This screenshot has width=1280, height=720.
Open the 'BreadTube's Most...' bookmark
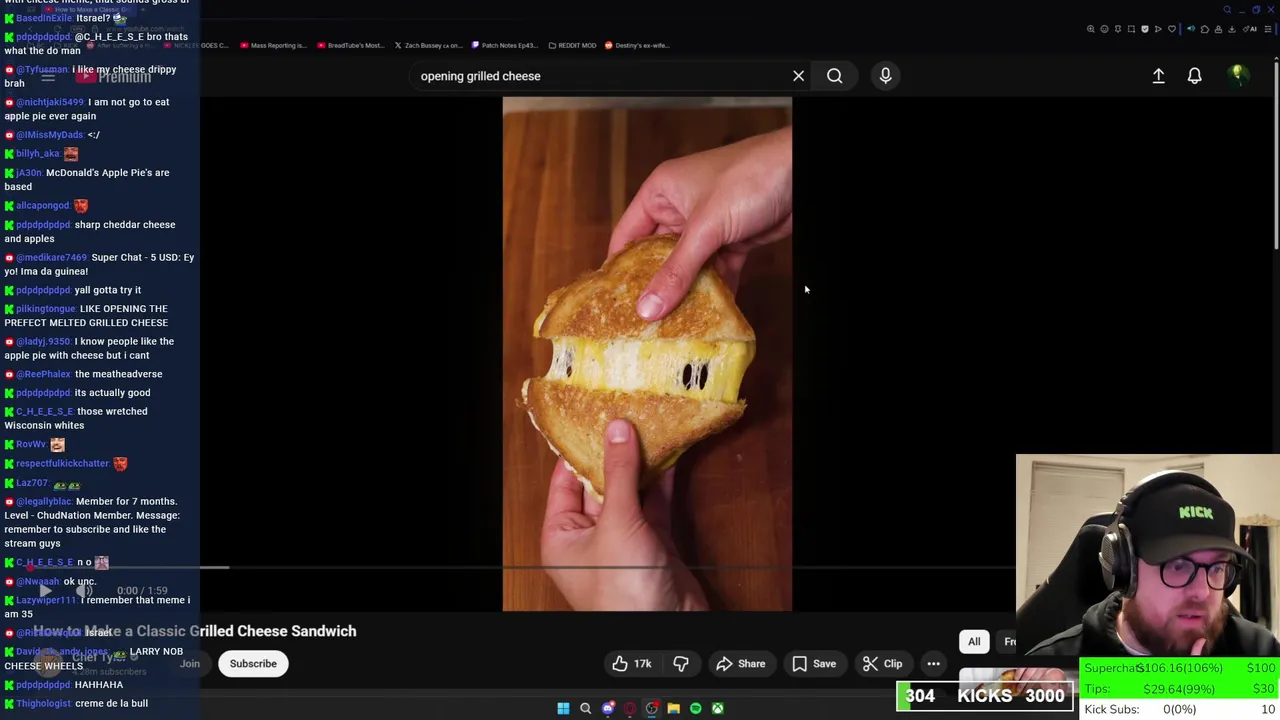[350, 45]
